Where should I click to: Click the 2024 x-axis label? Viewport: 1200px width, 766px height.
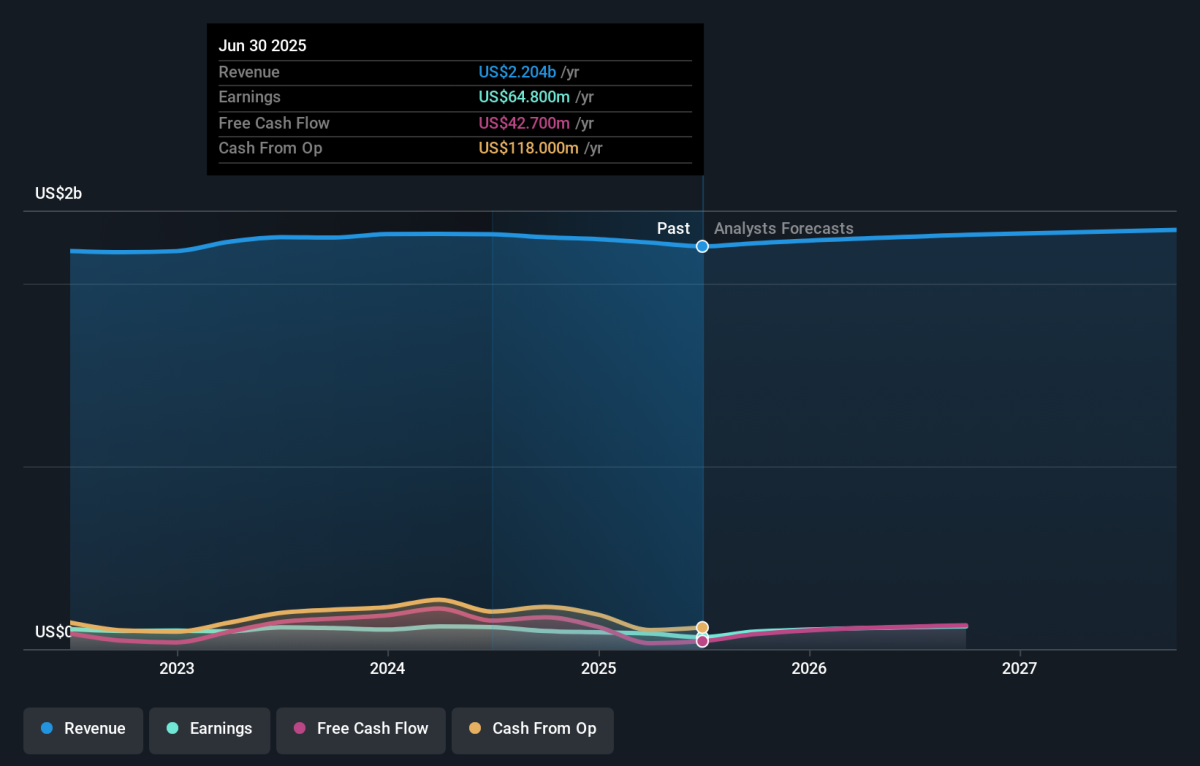pyautogui.click(x=387, y=668)
